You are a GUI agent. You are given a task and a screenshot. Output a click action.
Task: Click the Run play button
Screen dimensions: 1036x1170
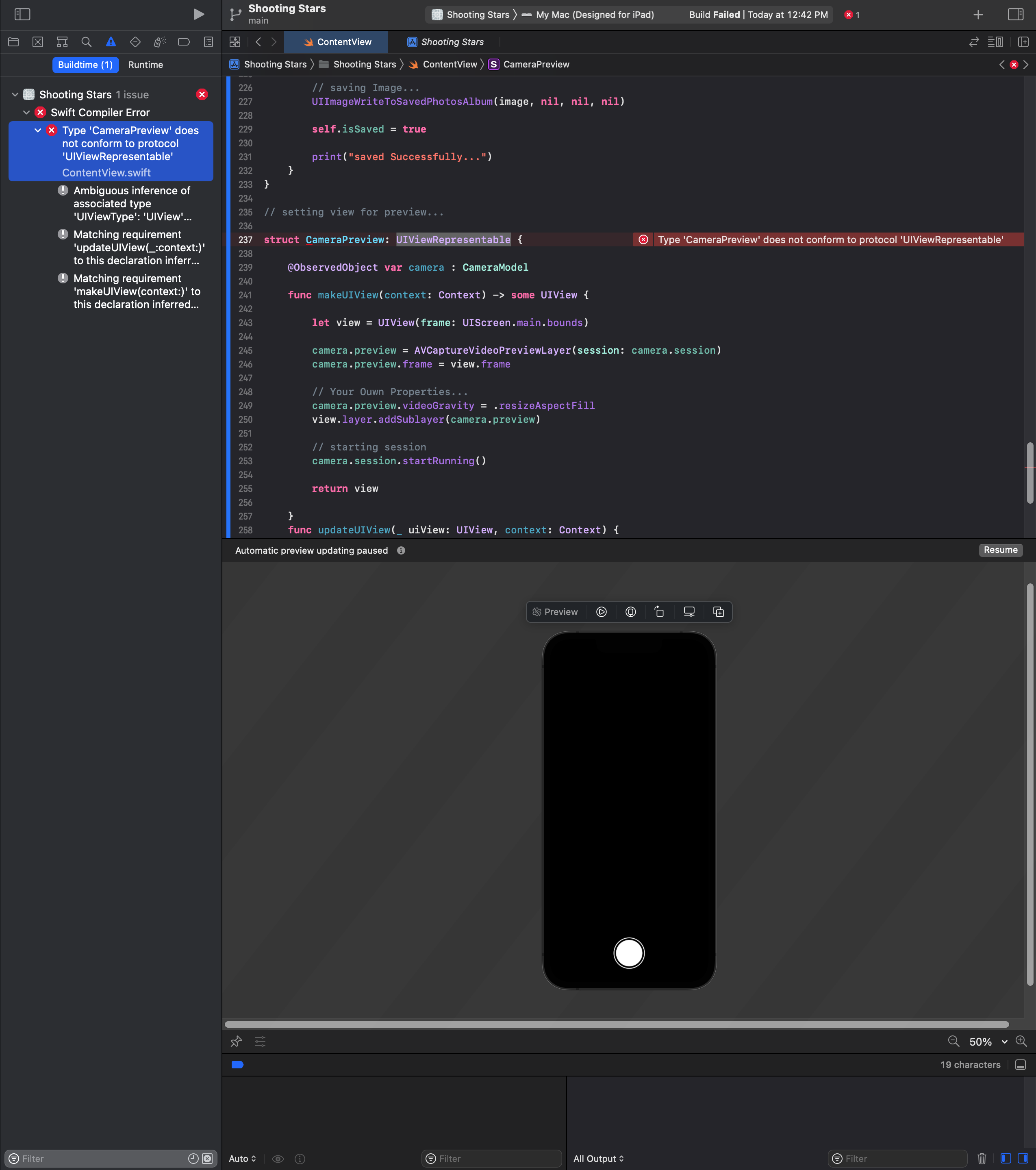pyautogui.click(x=198, y=14)
